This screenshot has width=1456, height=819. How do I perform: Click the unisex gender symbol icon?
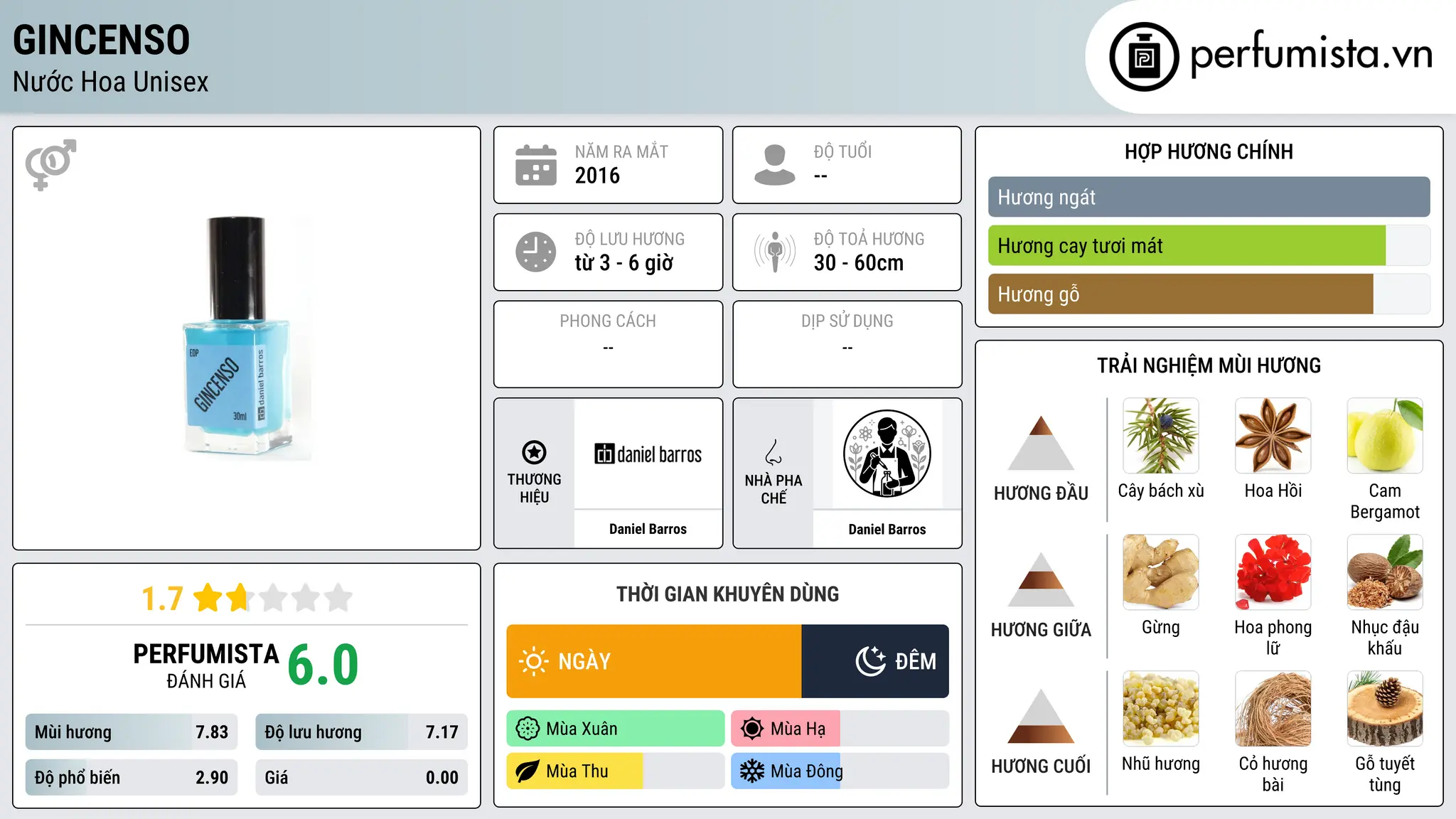point(50,164)
